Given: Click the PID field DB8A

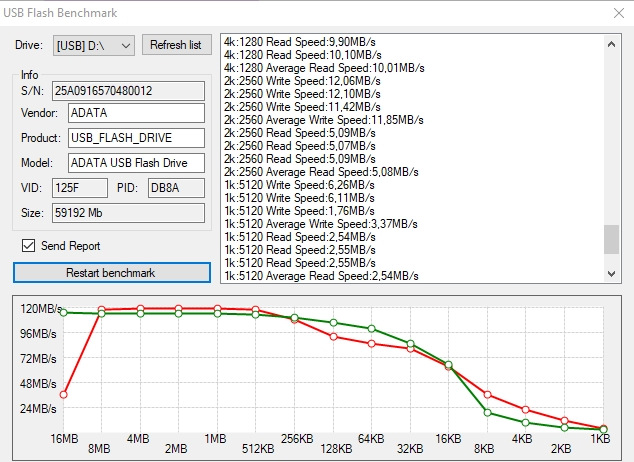Looking at the screenshot, I should pos(176,188).
